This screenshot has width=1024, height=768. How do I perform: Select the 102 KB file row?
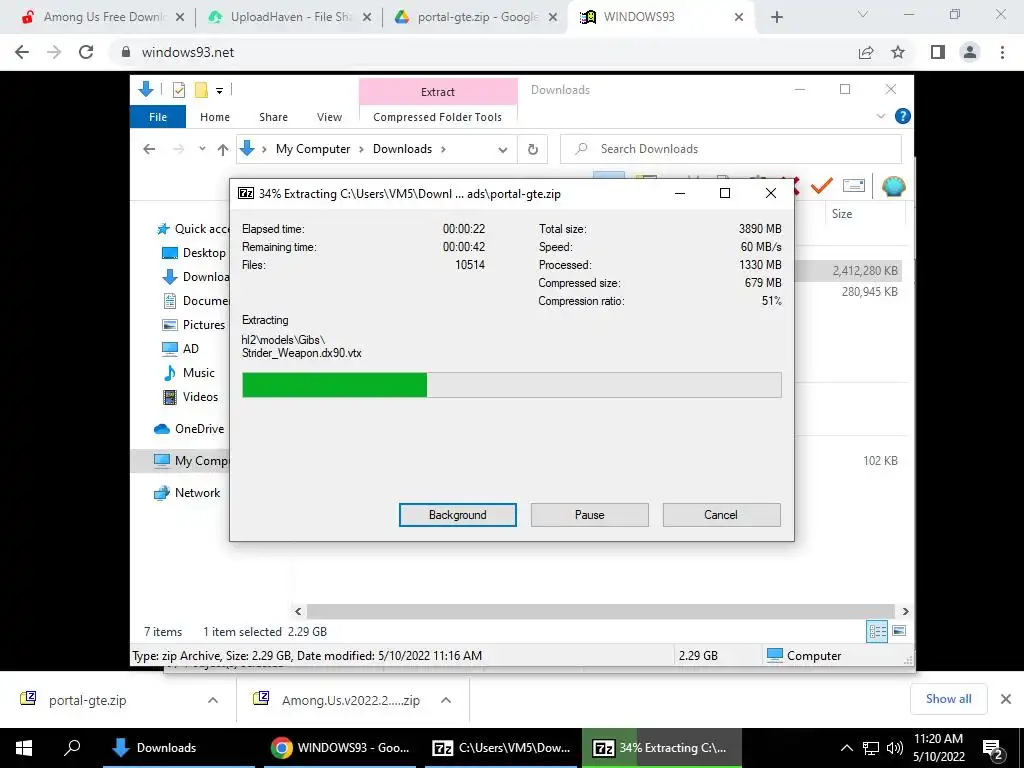click(848, 460)
